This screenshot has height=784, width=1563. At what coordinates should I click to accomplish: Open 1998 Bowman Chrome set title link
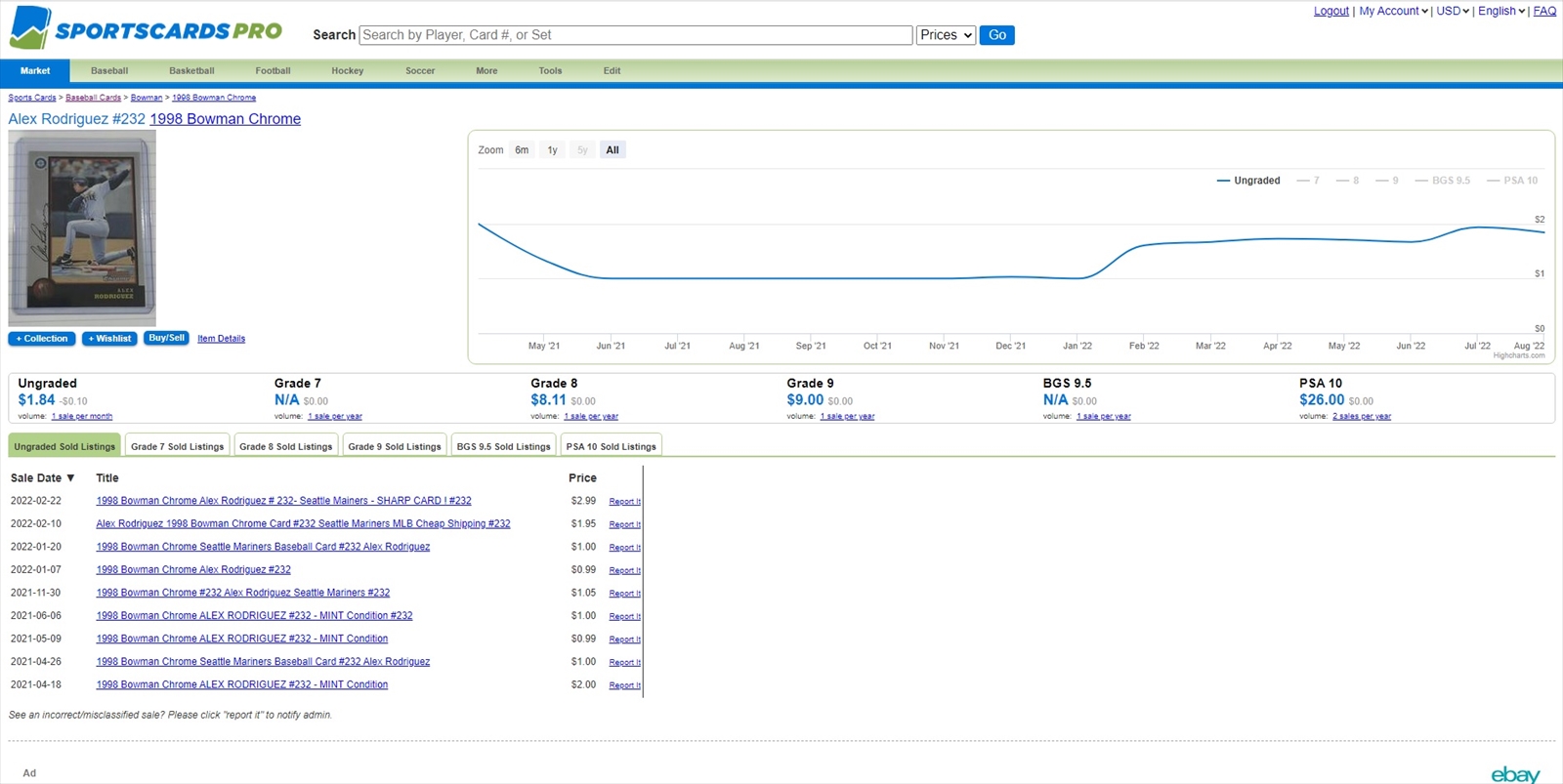click(x=225, y=119)
